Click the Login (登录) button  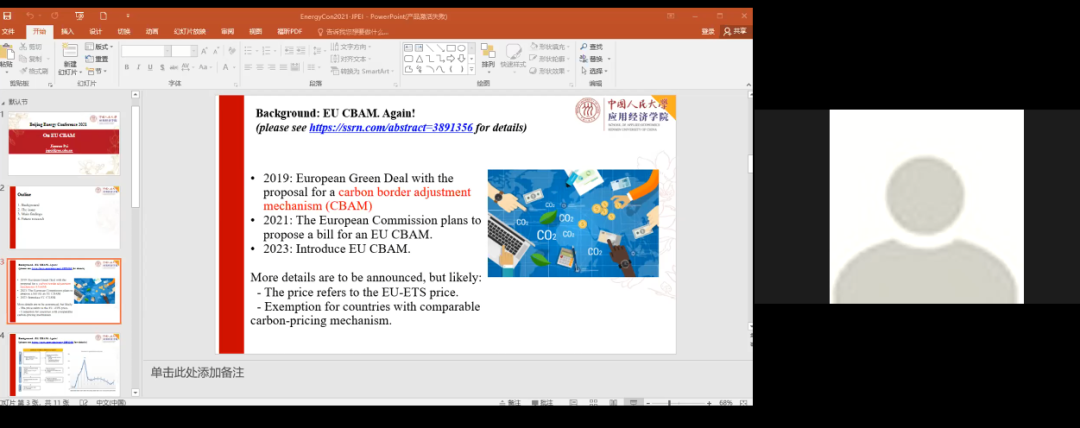[x=707, y=32]
